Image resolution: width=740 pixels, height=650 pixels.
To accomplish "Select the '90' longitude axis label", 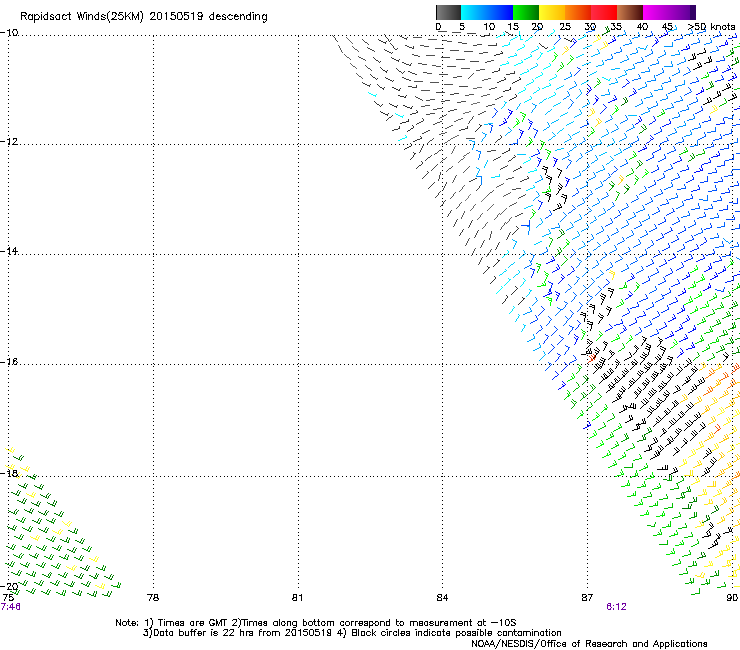I will (732, 598).
